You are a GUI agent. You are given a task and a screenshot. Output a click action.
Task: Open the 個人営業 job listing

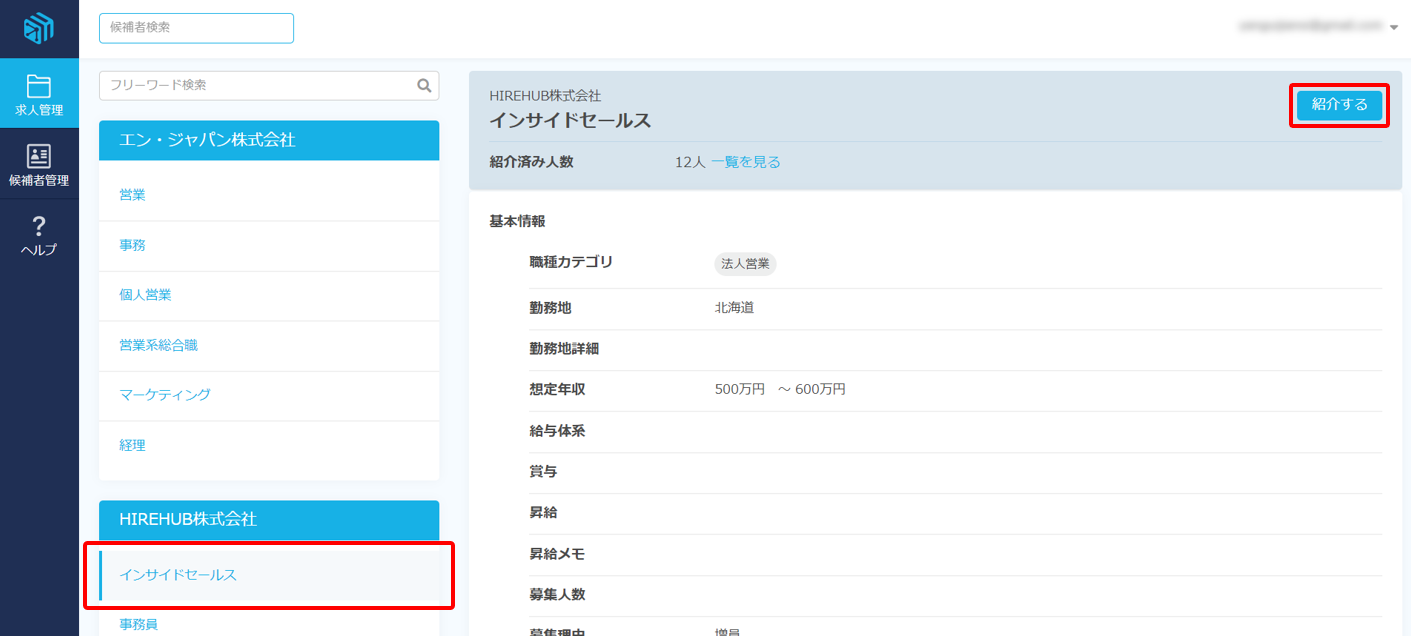(145, 295)
